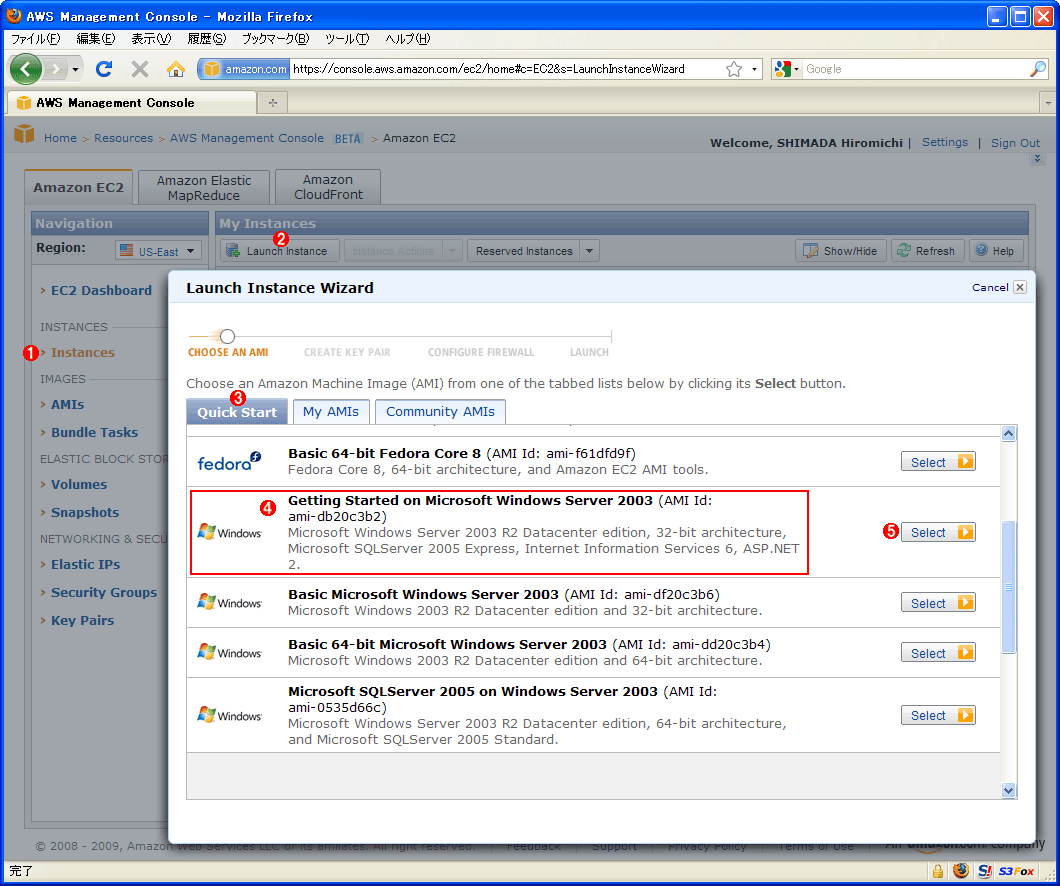The height and width of the screenshot is (886, 1060).
Task: Focus the Google search input field
Action: tap(915, 69)
